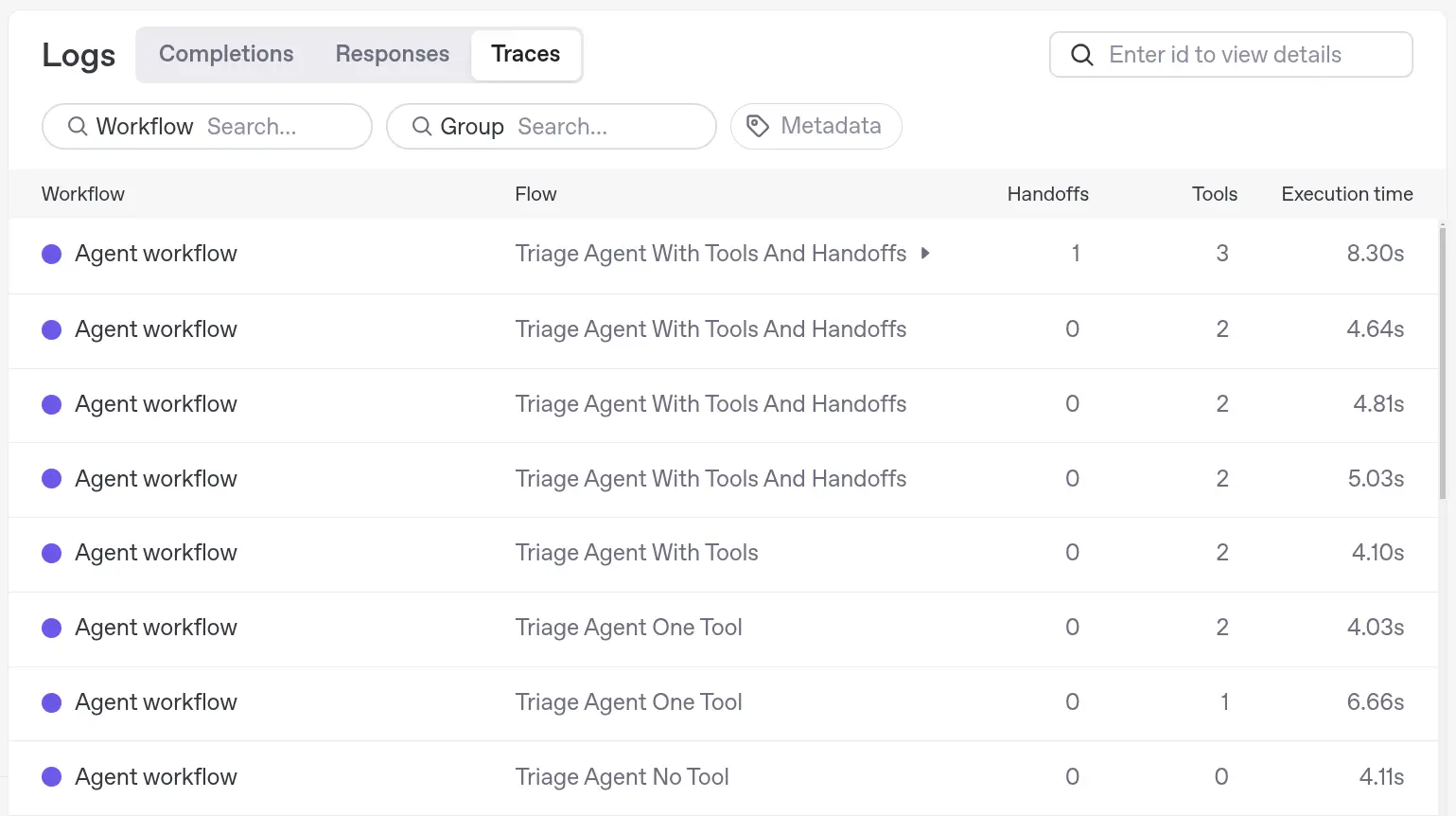Click the search icon inside the Group filter

coord(422,126)
